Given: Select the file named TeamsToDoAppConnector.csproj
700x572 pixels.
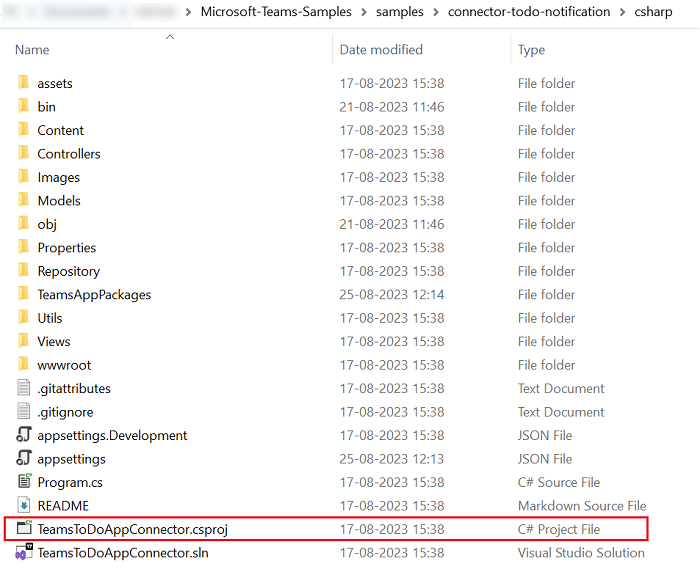Looking at the screenshot, I should (x=133, y=529).
